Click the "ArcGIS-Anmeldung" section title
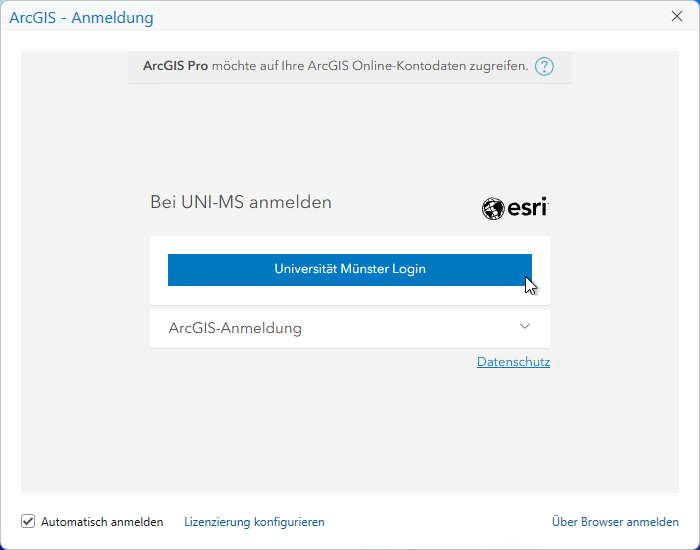 tap(235, 328)
